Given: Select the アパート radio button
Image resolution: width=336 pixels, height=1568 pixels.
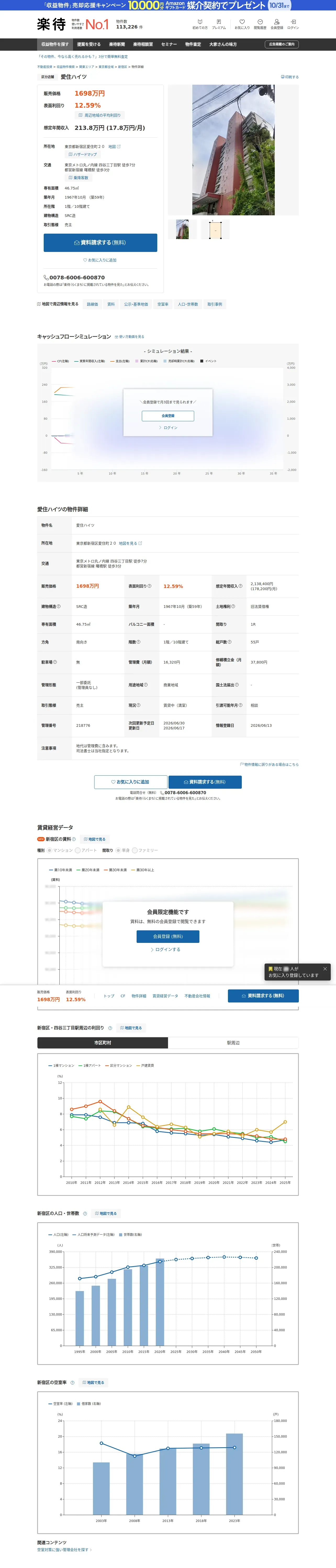Looking at the screenshot, I should (x=78, y=850).
